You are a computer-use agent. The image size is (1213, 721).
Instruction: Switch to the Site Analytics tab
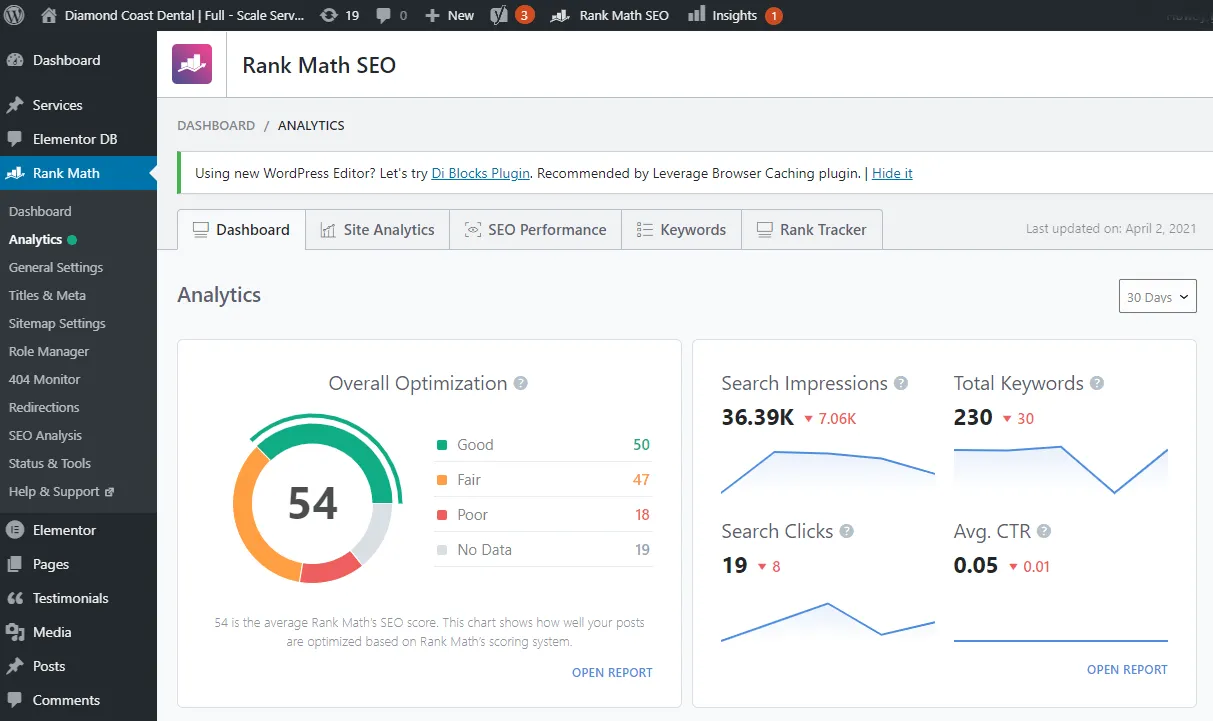[x=377, y=229]
